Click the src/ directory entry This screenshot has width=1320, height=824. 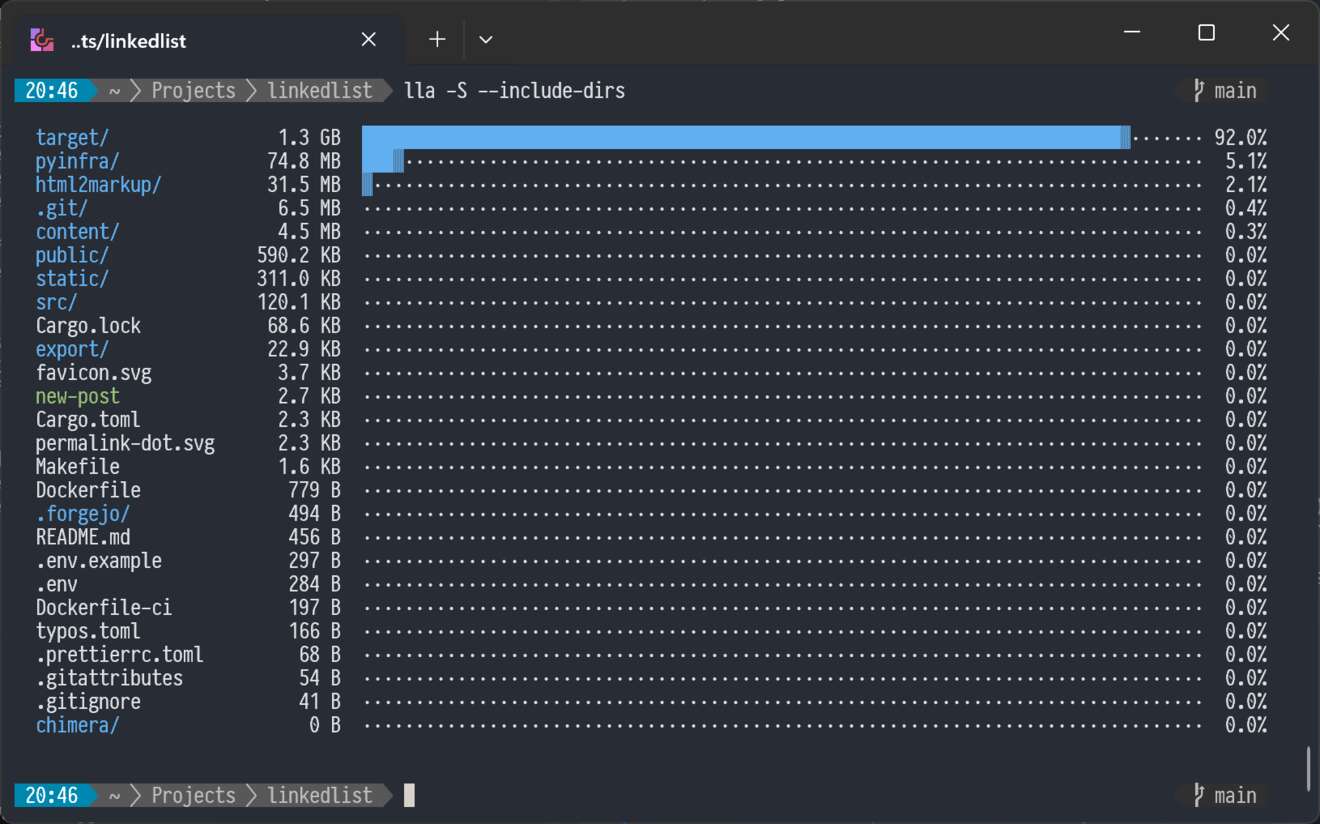tap(57, 302)
